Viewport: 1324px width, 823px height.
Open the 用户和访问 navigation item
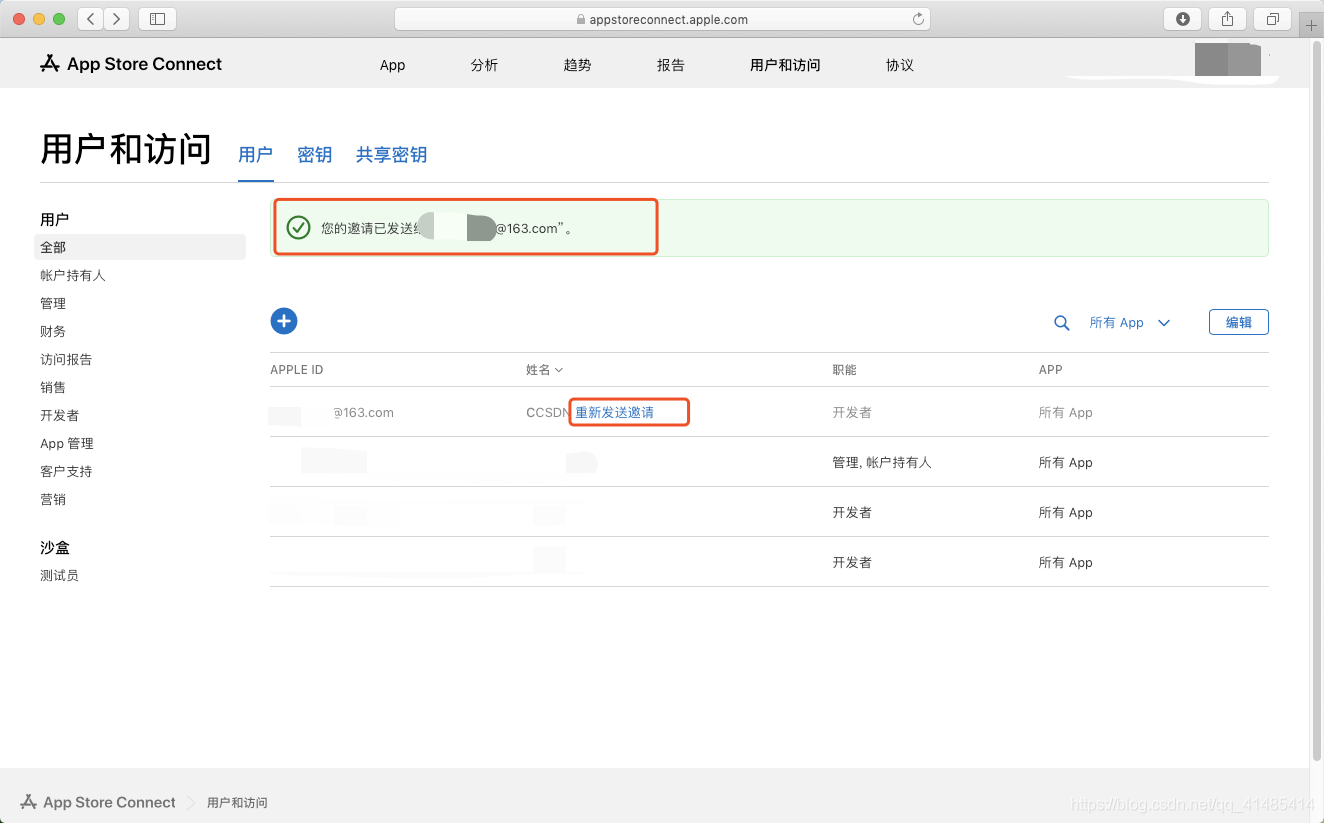(x=785, y=65)
